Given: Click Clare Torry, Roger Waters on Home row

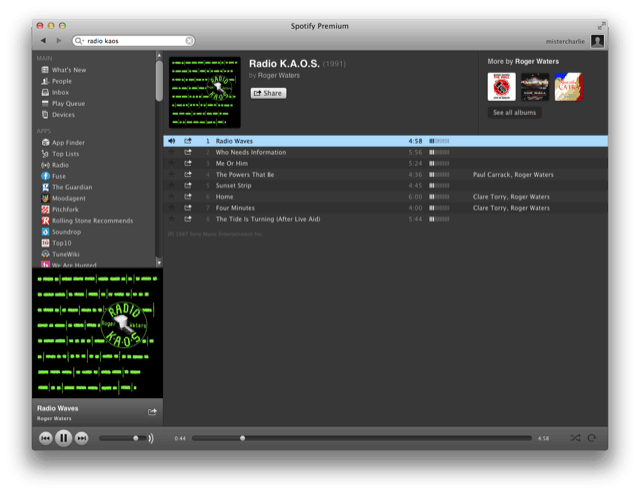Looking at the screenshot, I should tap(511, 197).
